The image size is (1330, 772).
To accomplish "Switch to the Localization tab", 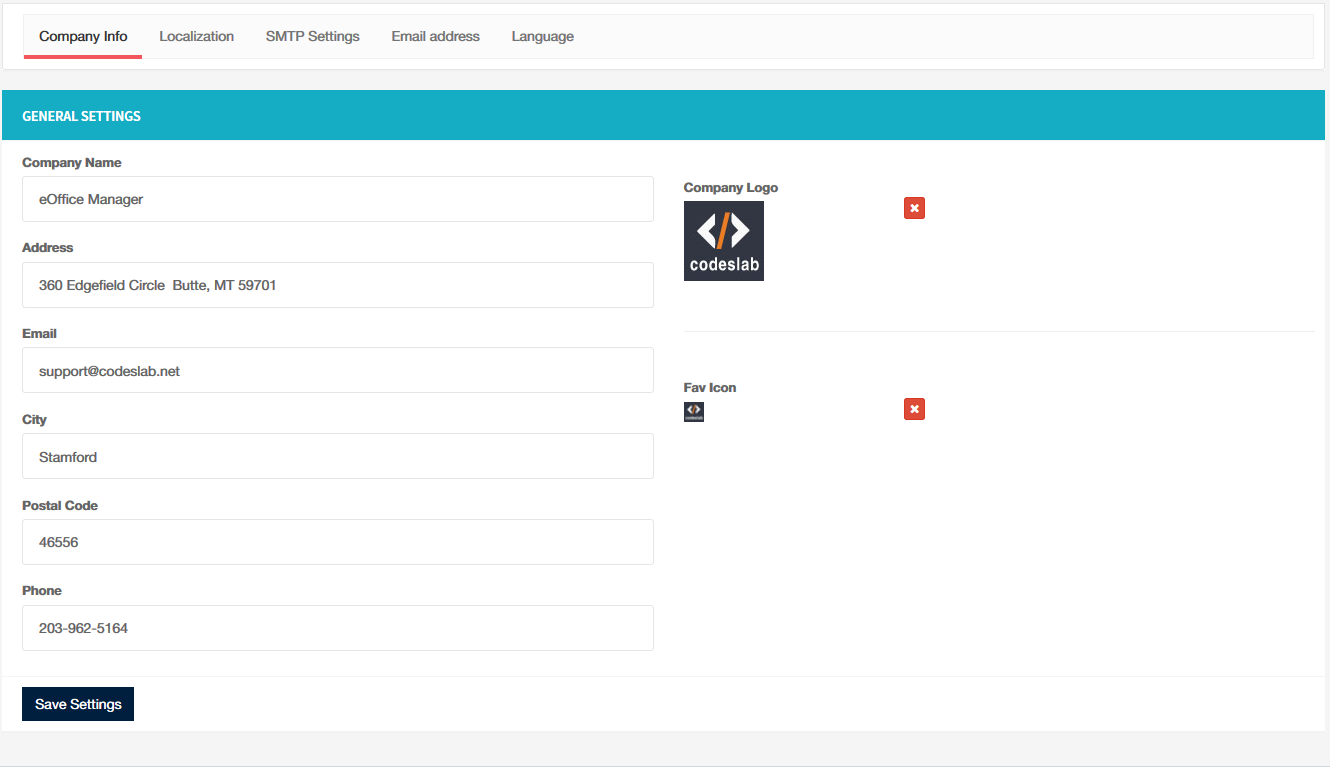I will pos(196,36).
